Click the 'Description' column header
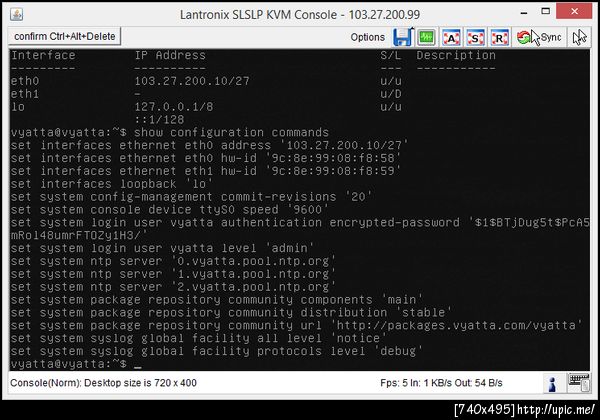Screen dimensions: 600x420 coord(456,55)
